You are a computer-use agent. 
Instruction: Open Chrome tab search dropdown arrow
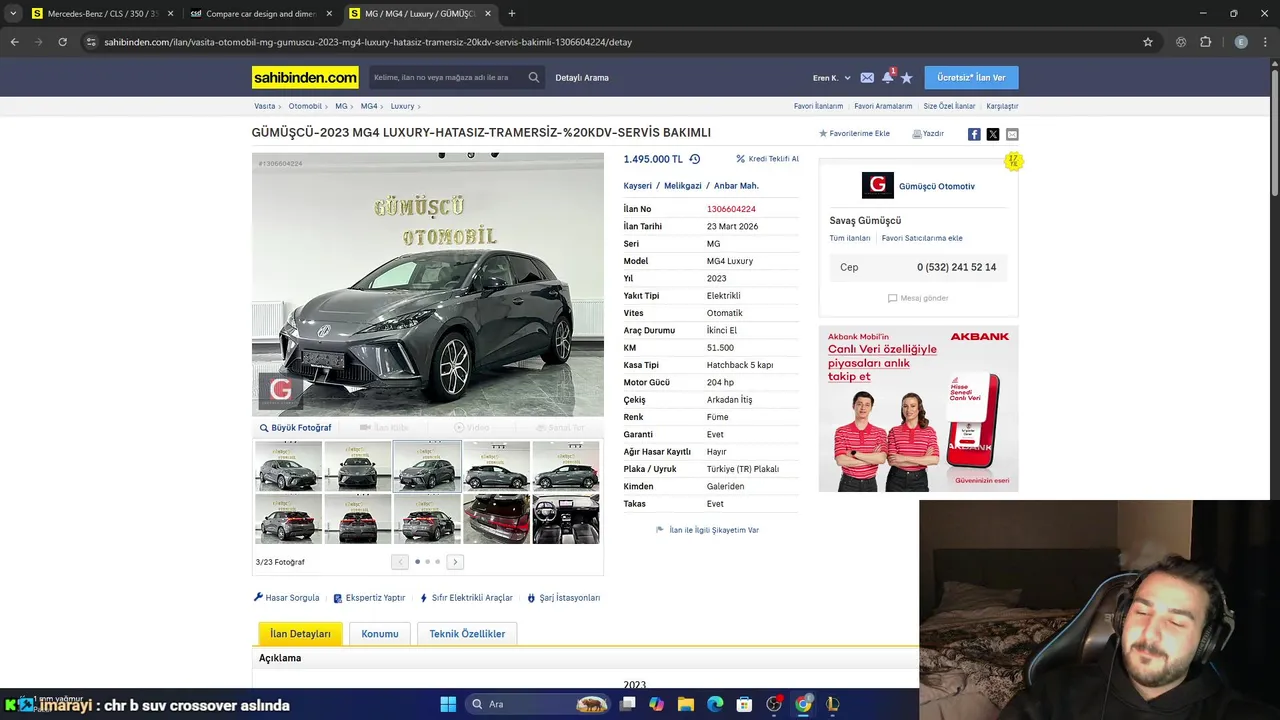13,14
